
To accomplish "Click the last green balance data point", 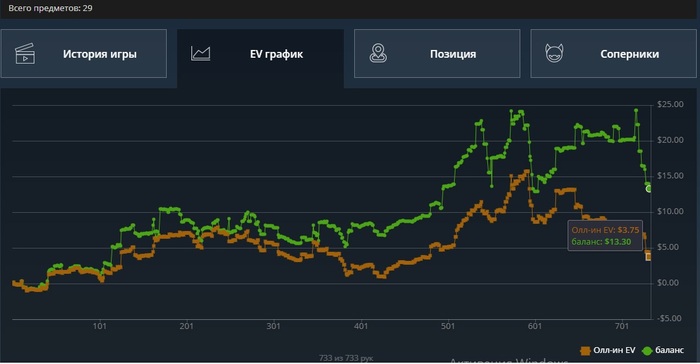I will (x=649, y=189).
